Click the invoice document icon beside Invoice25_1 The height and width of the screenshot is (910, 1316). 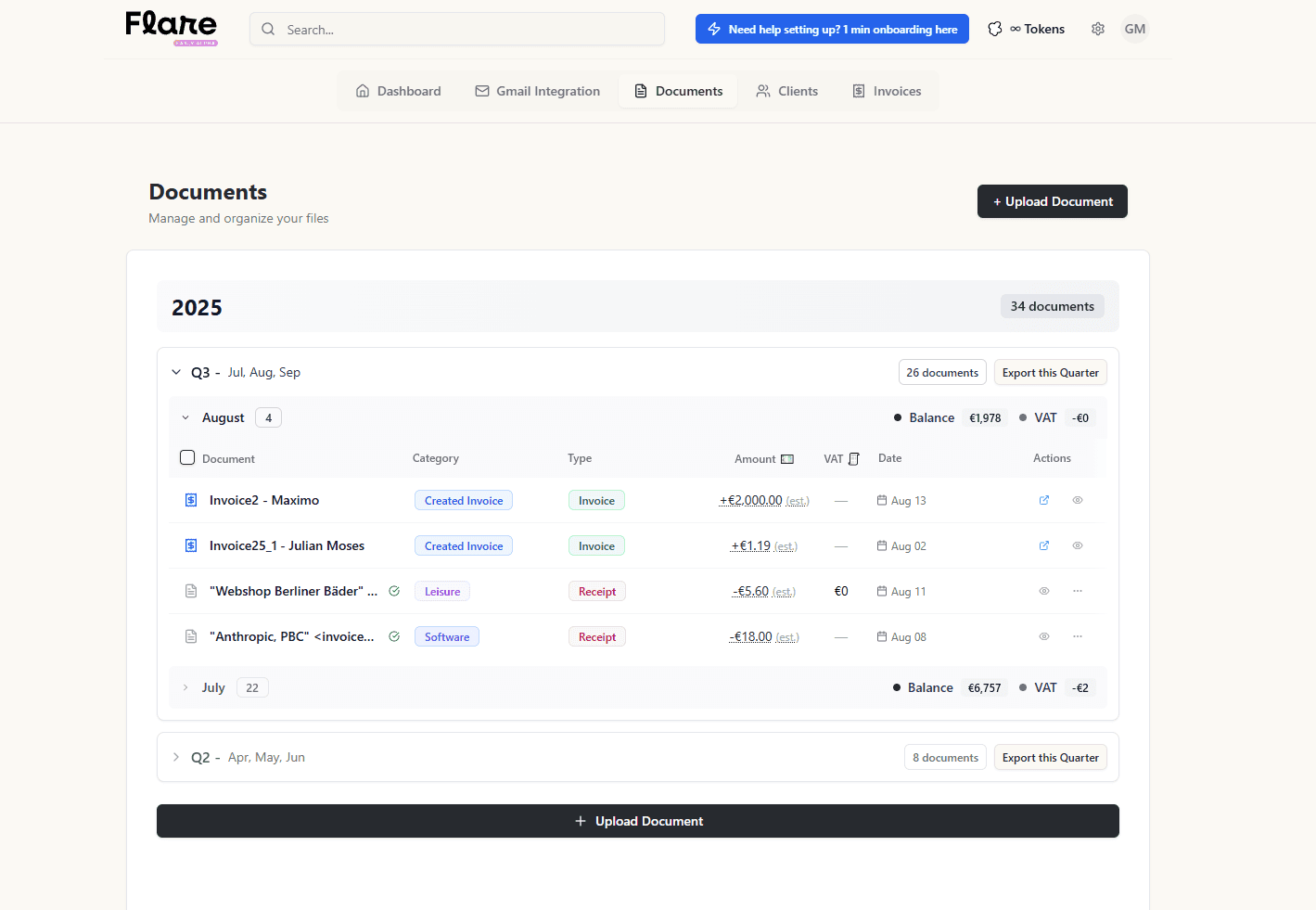point(190,545)
